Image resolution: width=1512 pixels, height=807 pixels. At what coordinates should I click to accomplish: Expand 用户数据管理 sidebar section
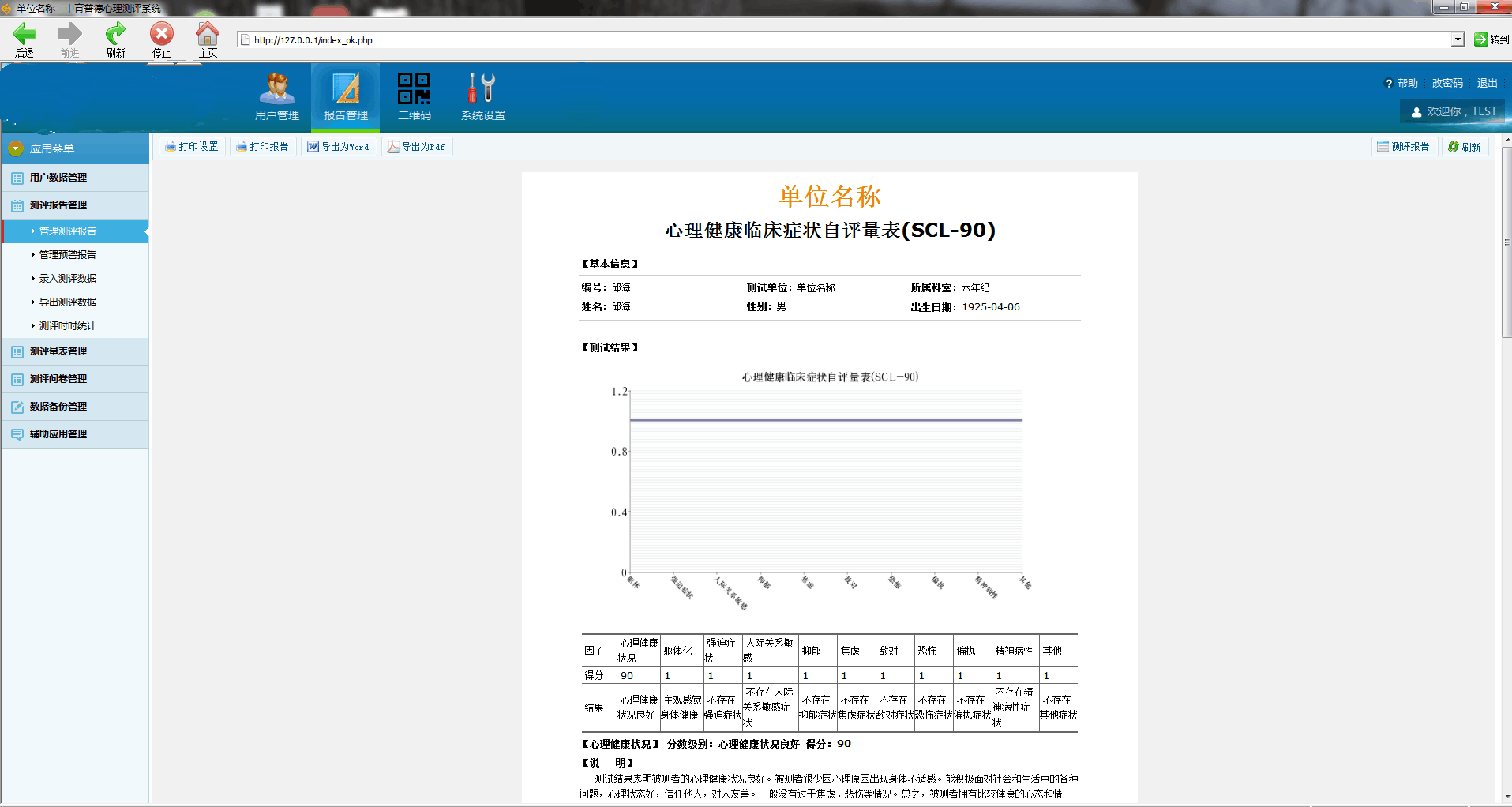coord(75,178)
